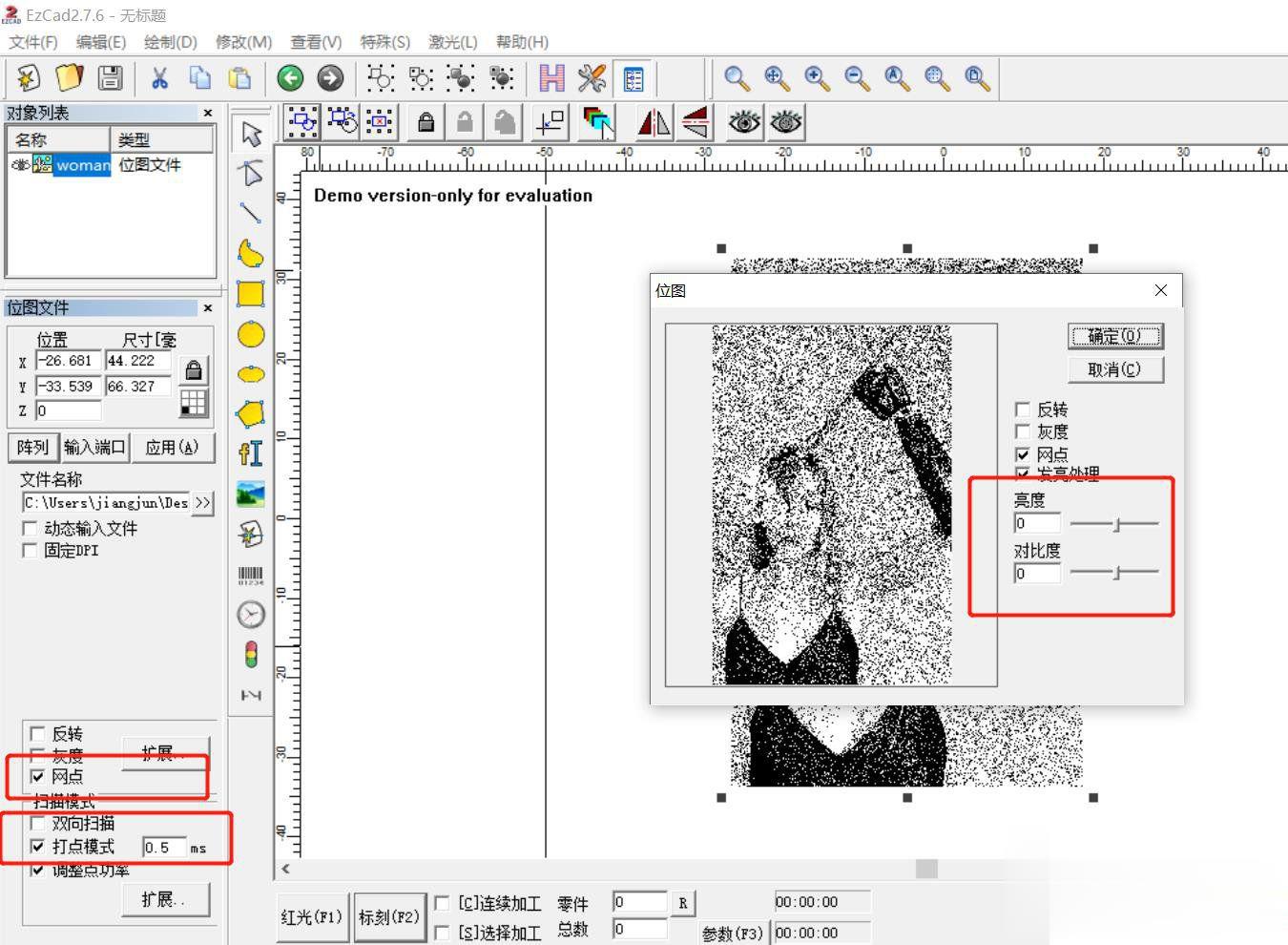Select the Polygon tool

[x=251, y=414]
